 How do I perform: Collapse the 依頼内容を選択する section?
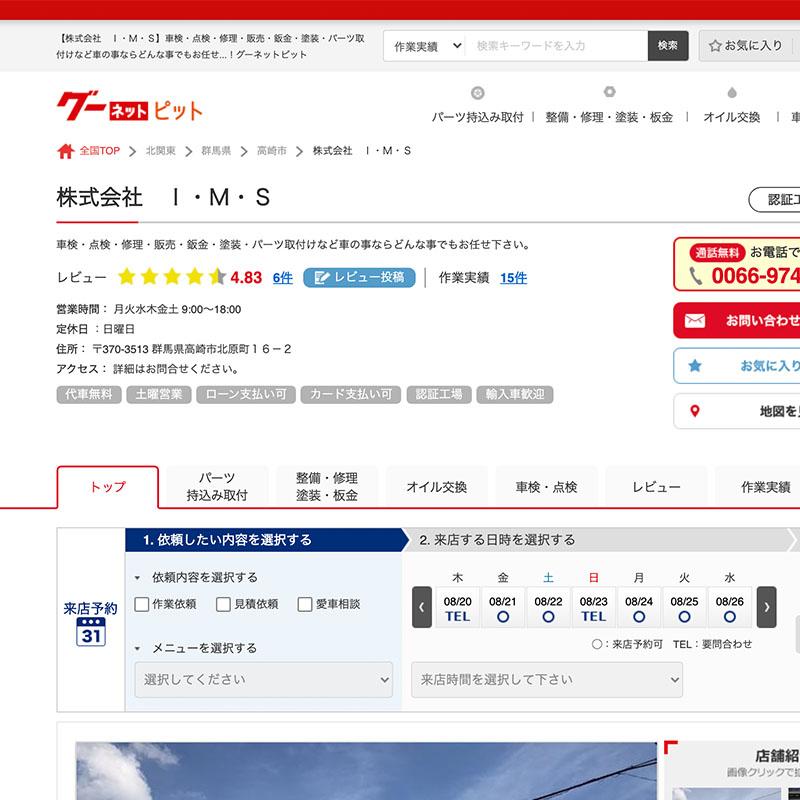point(137,578)
